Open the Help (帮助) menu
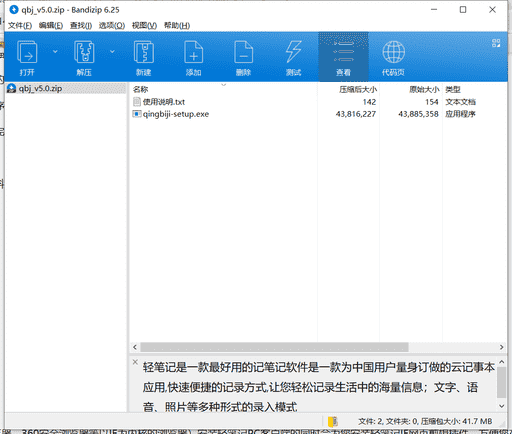 coord(177,26)
